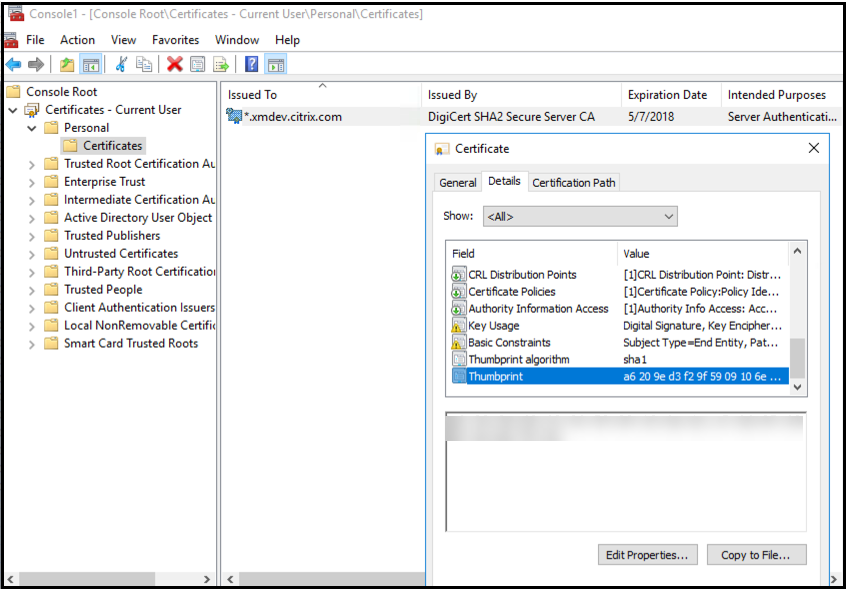Expand Intermediate Certification Authorities node
This screenshot has width=846, height=589.
32,201
